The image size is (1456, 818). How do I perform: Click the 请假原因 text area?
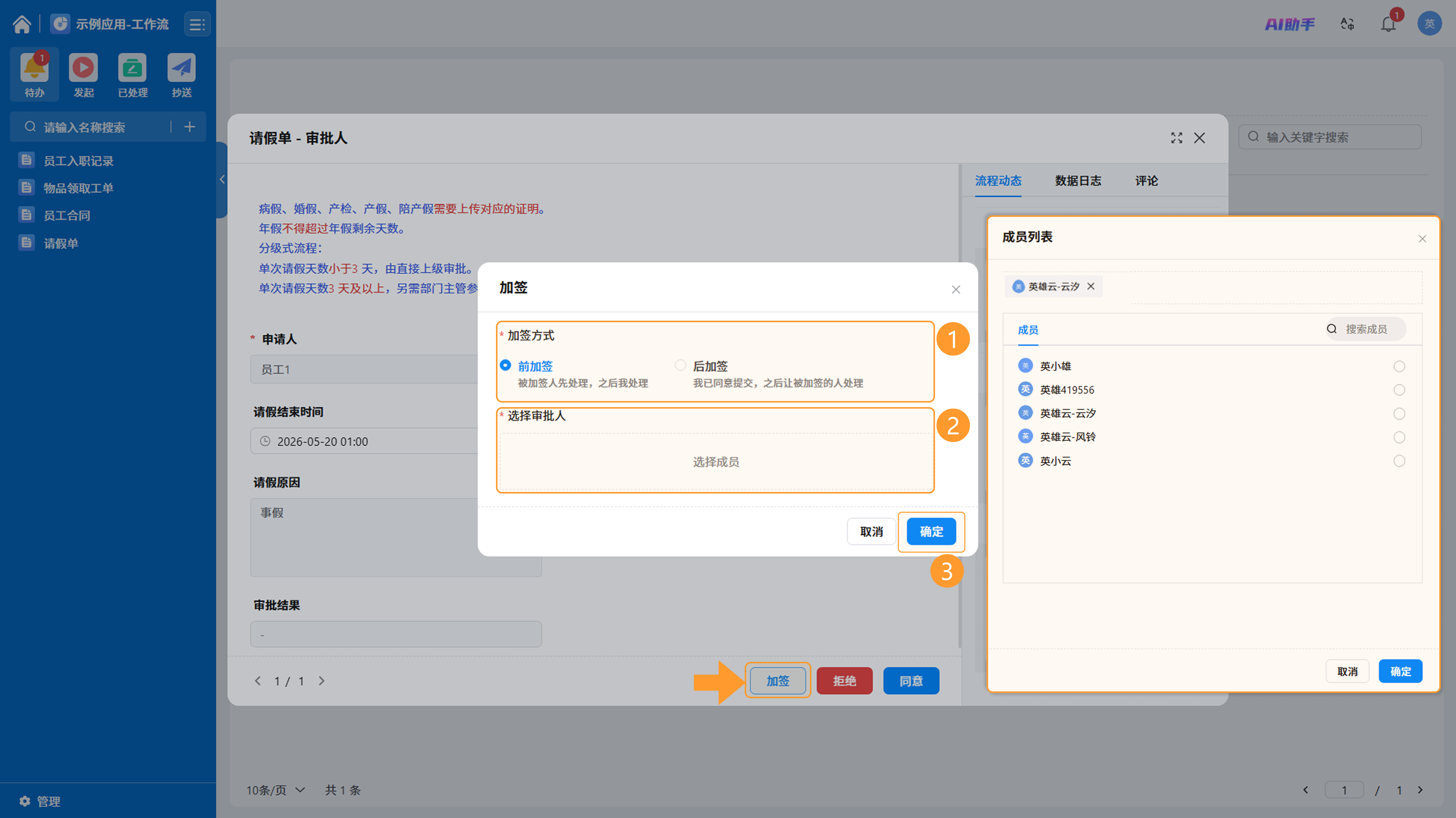point(395,537)
